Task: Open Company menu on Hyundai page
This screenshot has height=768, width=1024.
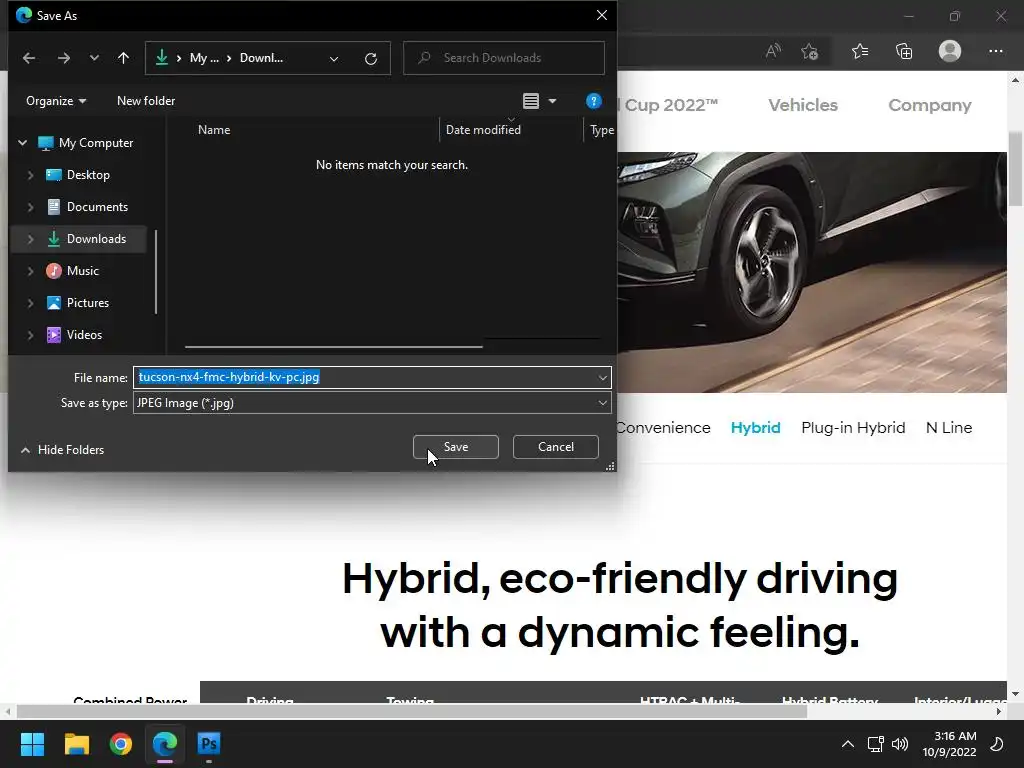Action: [930, 105]
